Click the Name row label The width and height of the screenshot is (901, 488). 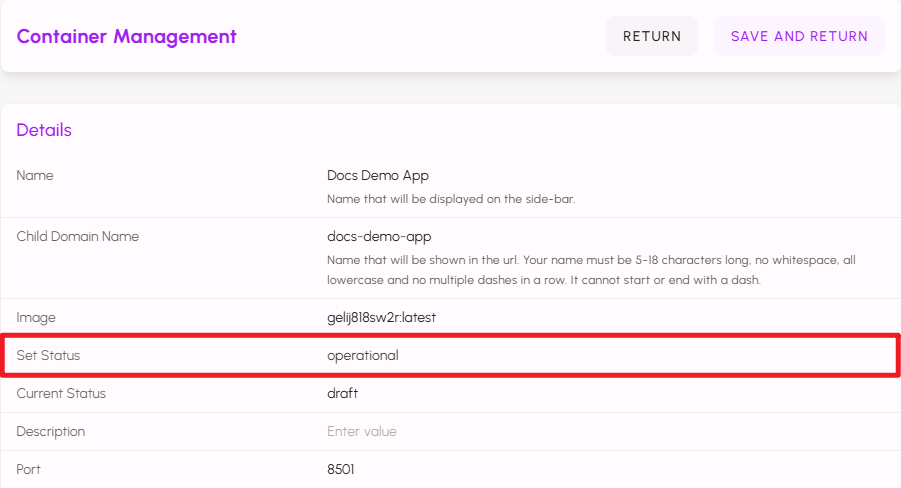coord(35,175)
